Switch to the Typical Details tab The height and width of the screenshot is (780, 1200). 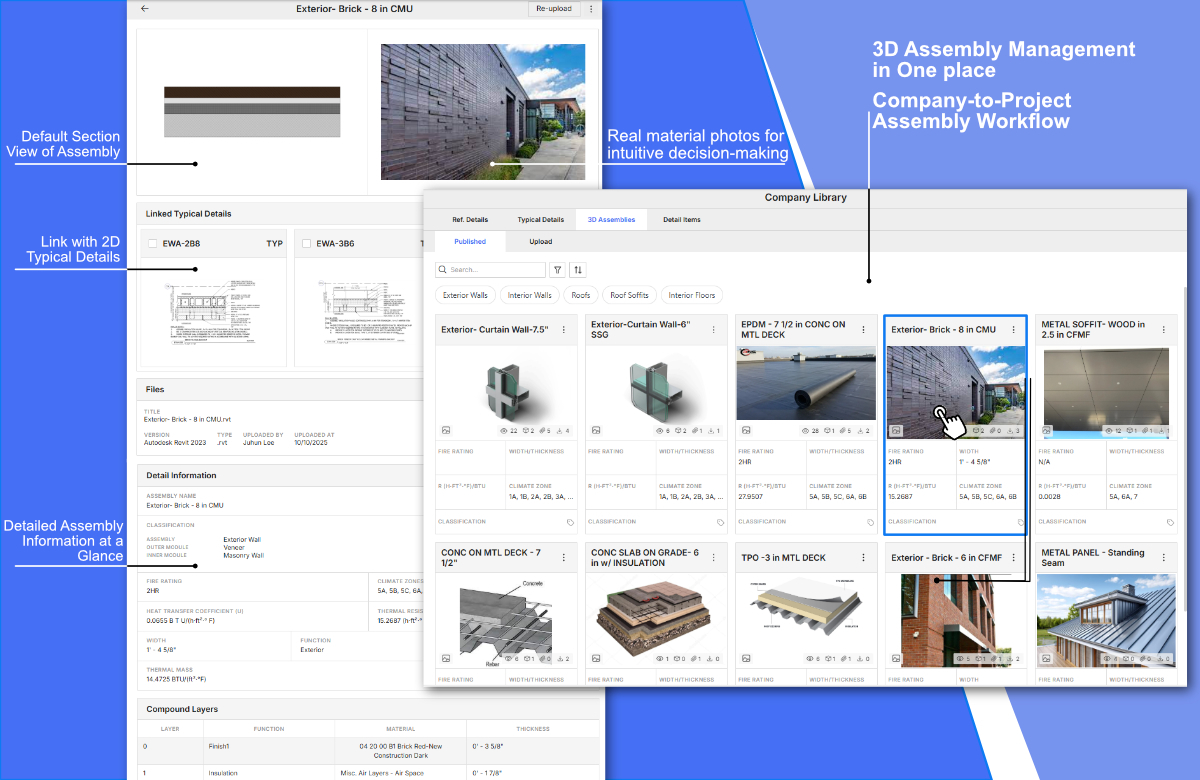[x=540, y=219]
